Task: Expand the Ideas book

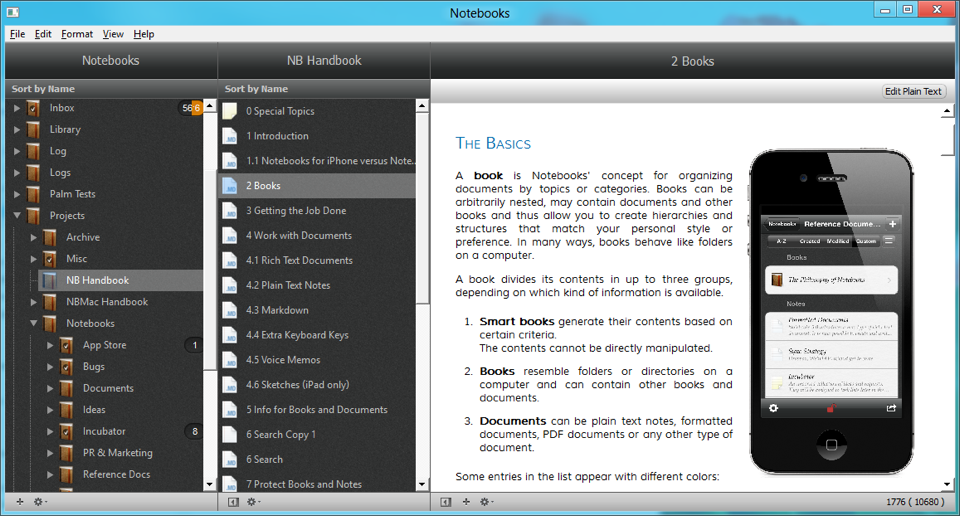Action: pos(50,410)
